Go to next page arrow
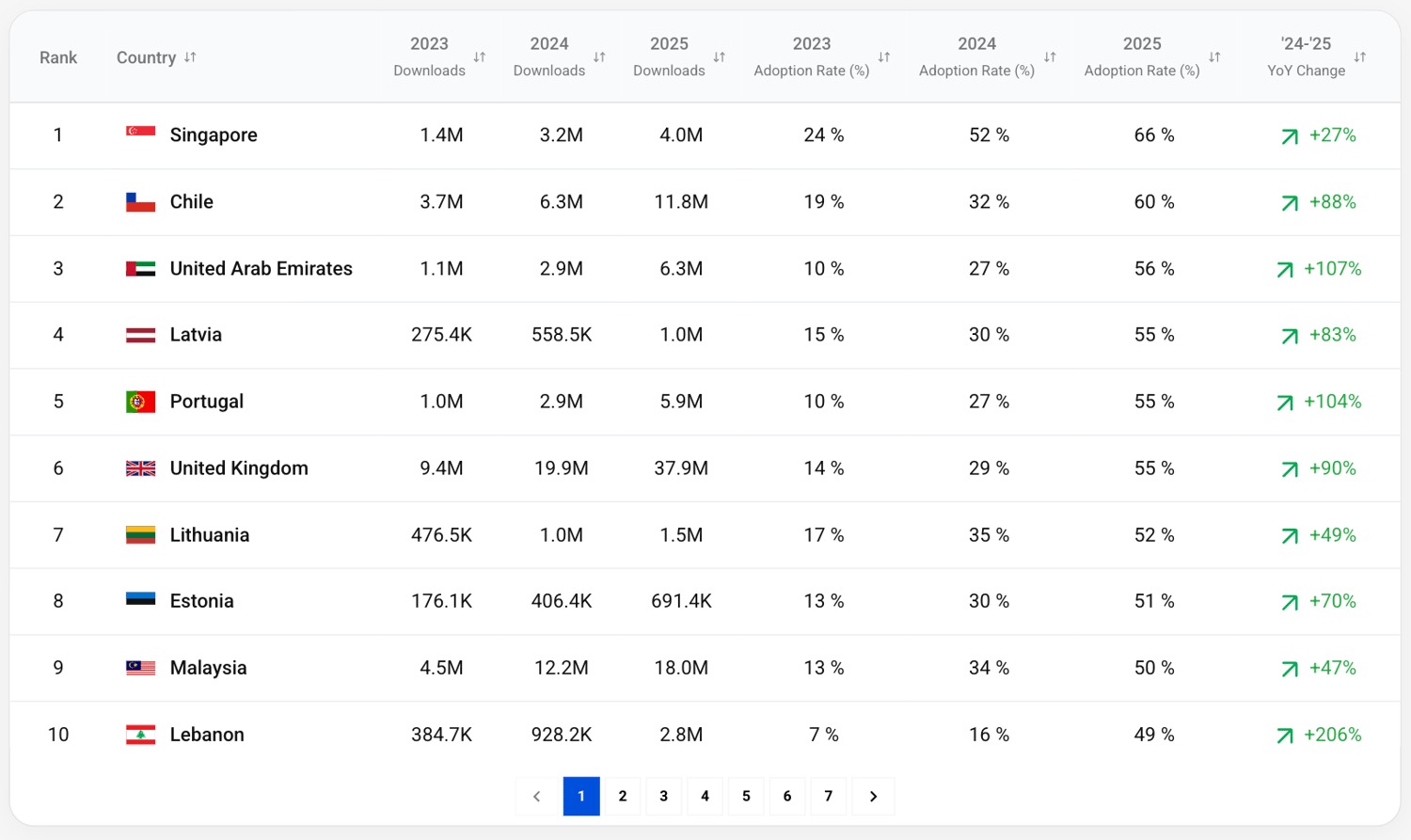This screenshot has width=1411, height=840. (x=873, y=797)
